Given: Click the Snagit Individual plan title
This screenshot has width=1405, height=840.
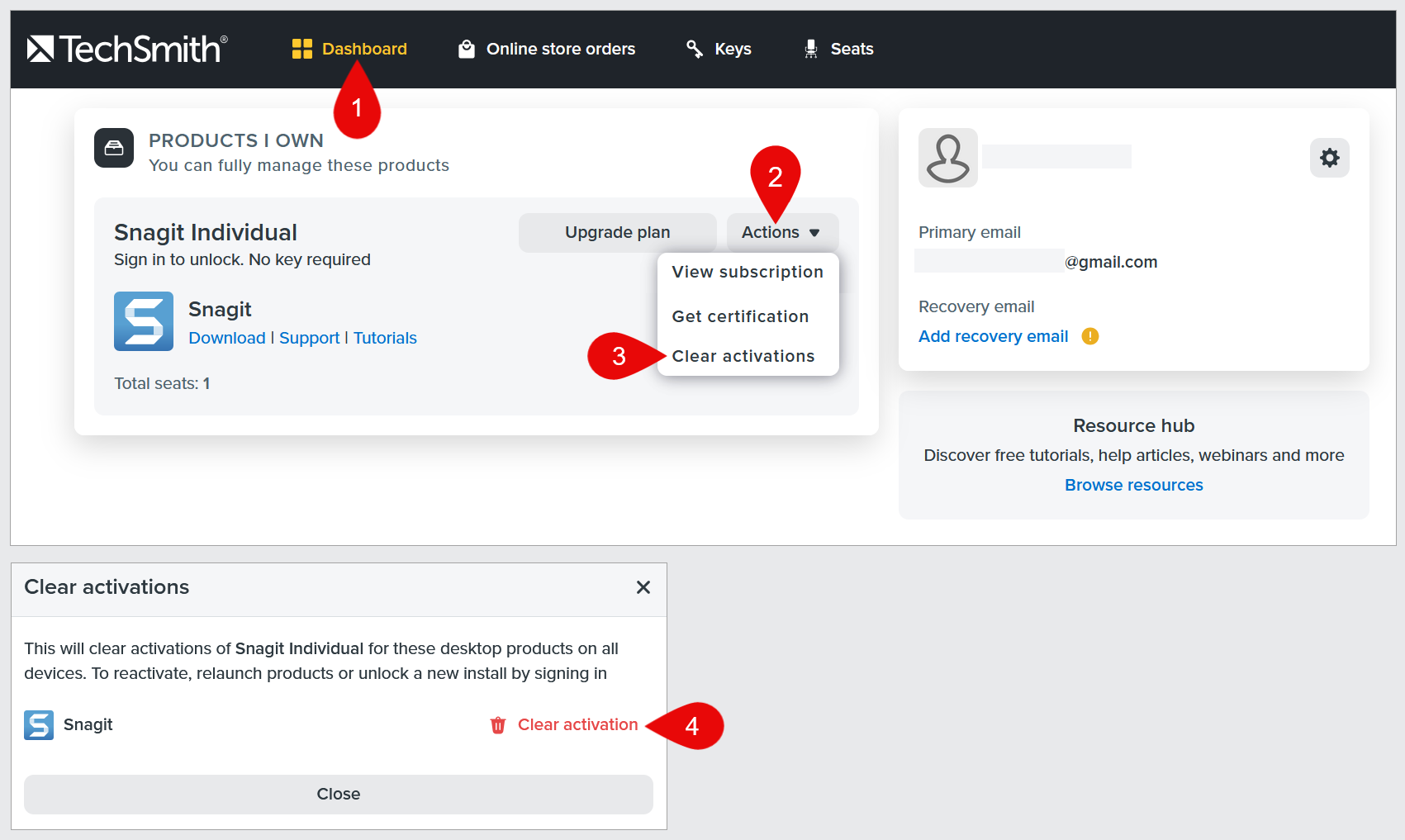Looking at the screenshot, I should tap(206, 233).
